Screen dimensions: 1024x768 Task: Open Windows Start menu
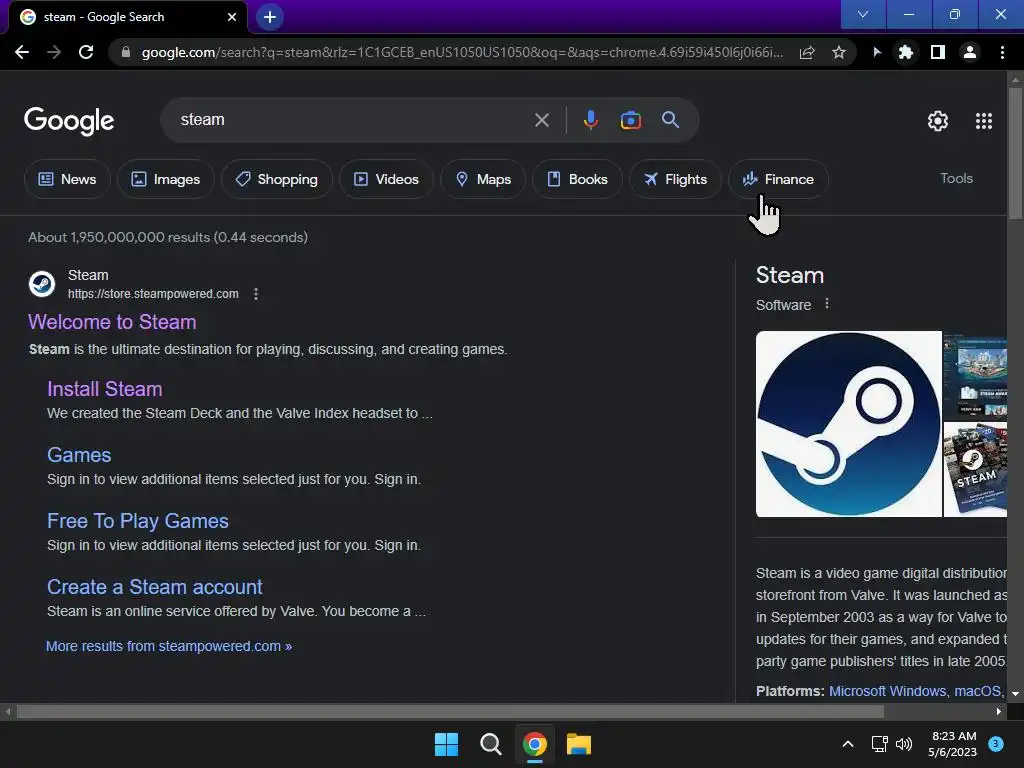click(447, 744)
